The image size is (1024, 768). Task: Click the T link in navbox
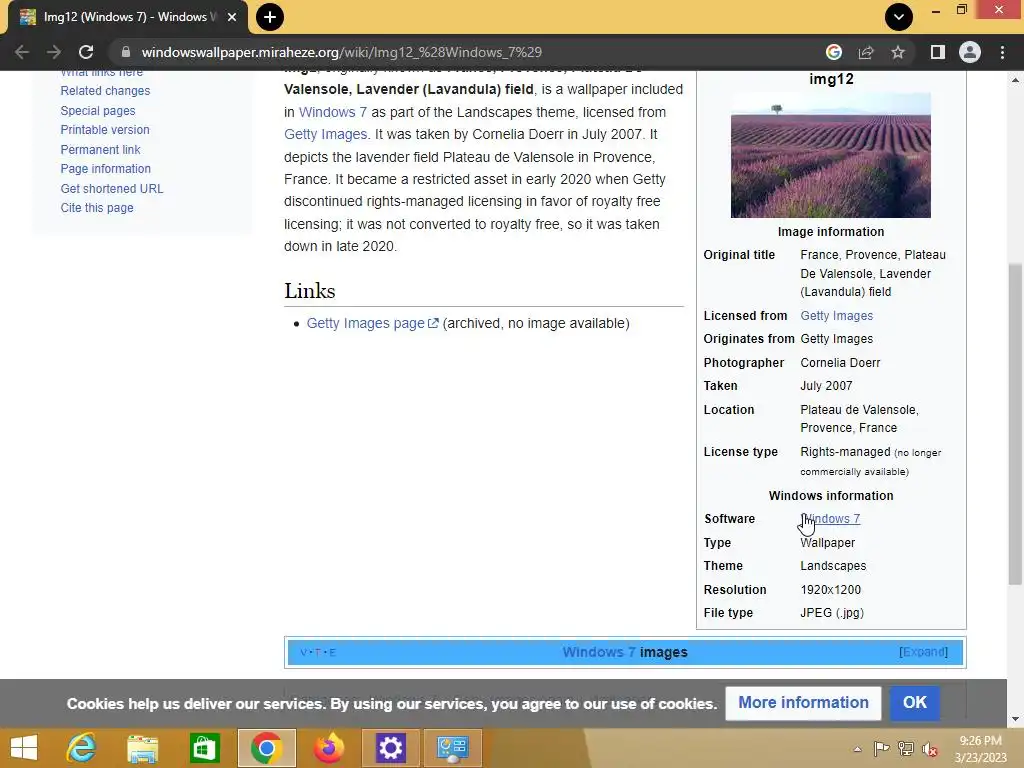(318, 652)
